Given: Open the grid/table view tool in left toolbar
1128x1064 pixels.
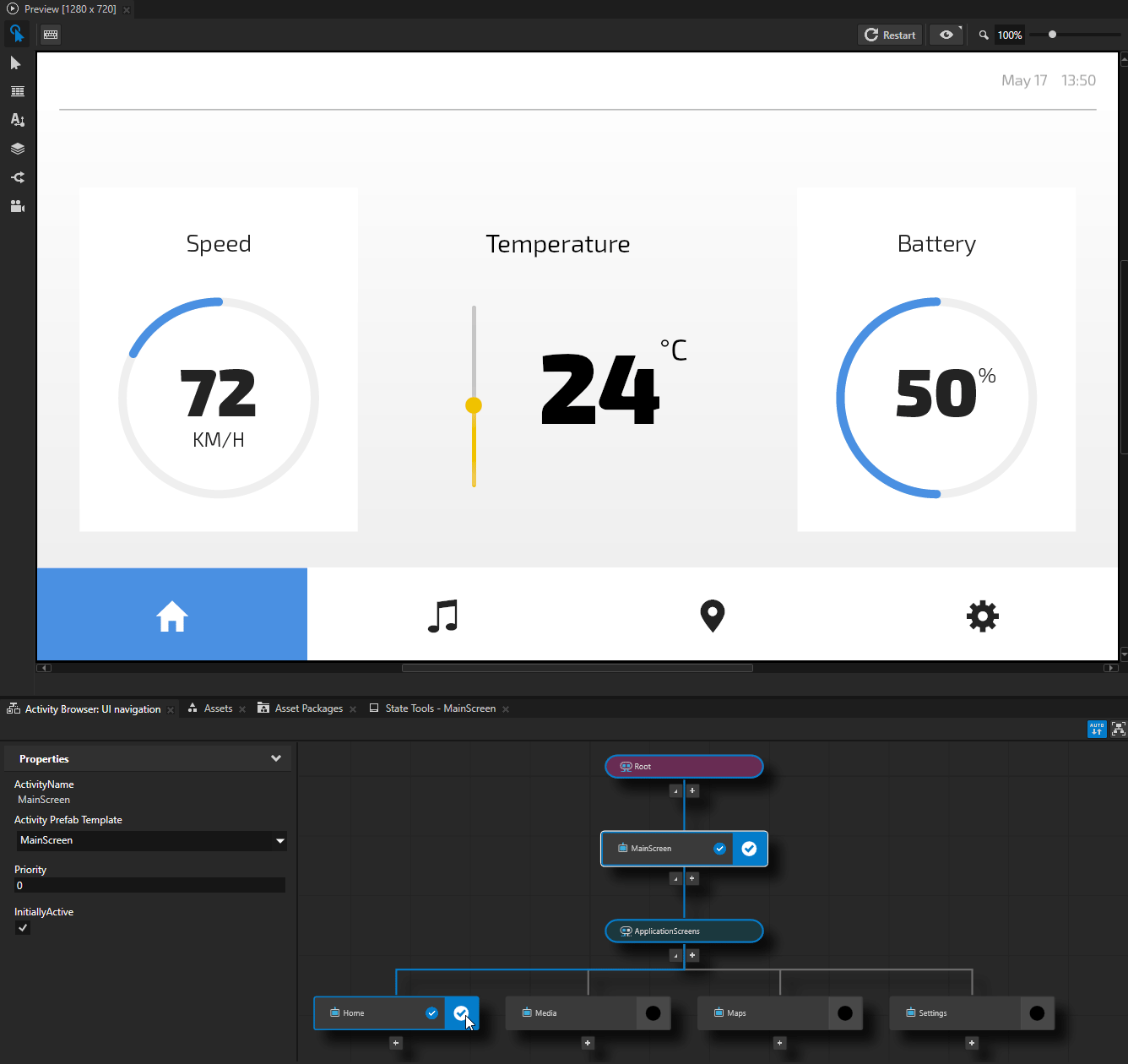Looking at the screenshot, I should 17,91.
